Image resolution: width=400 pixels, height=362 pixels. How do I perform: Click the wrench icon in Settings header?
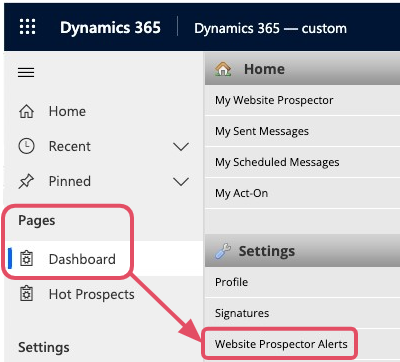coord(223,251)
